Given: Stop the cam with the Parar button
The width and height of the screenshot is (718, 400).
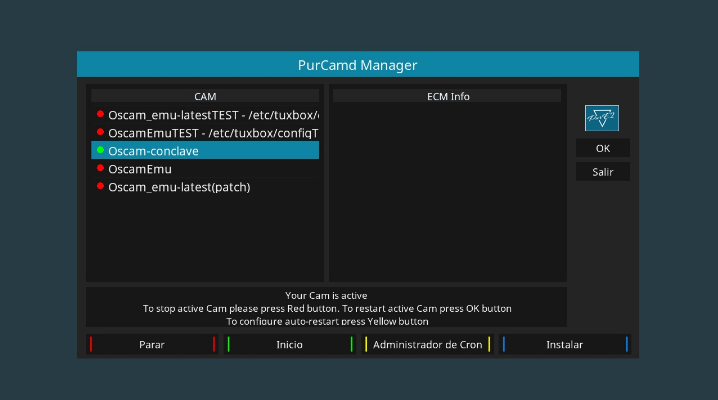Looking at the screenshot, I should (152, 344).
